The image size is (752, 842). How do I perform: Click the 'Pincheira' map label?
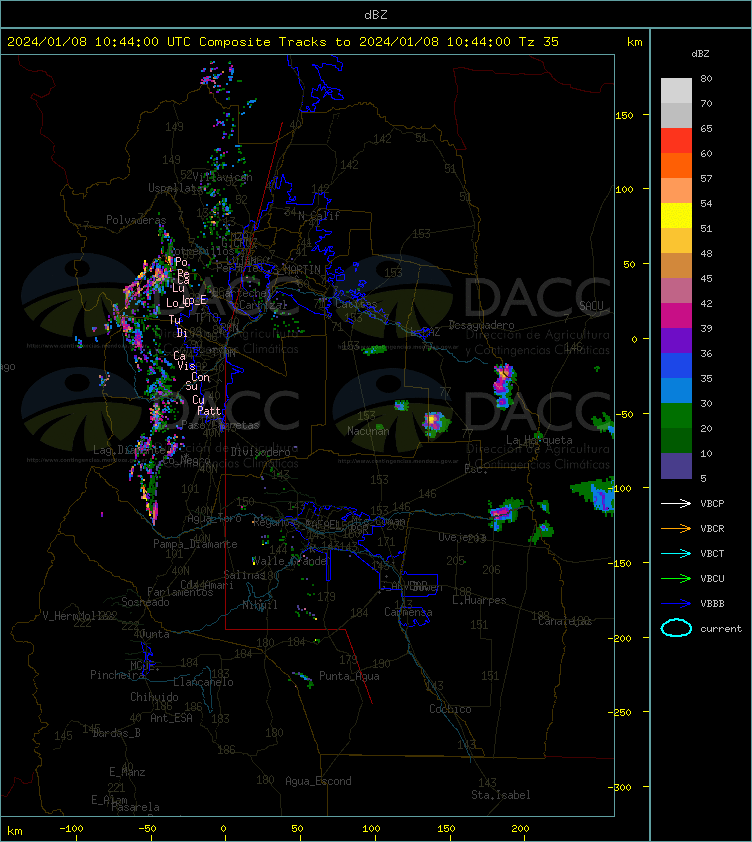tap(117, 674)
